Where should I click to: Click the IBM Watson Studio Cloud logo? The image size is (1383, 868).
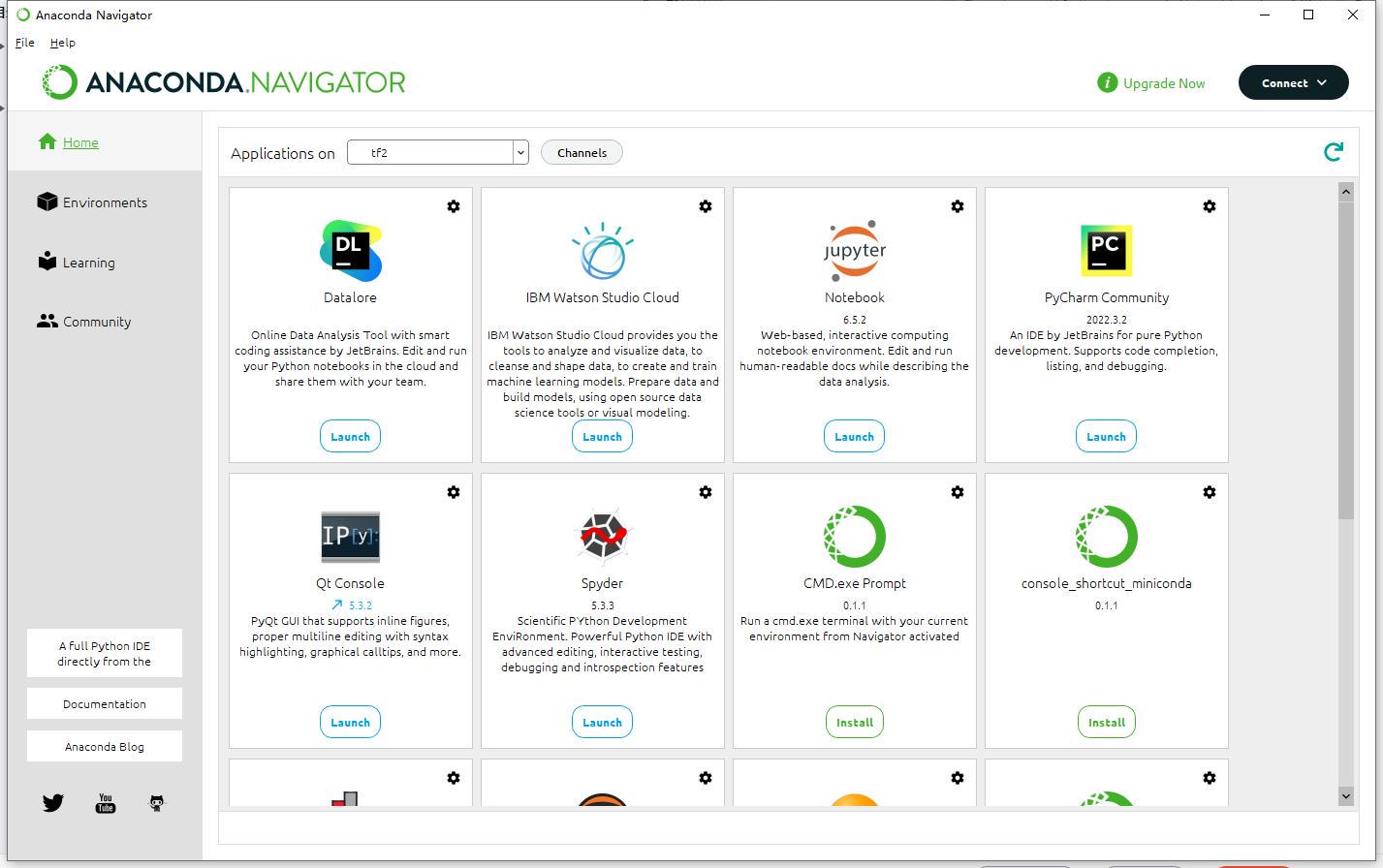tap(603, 251)
